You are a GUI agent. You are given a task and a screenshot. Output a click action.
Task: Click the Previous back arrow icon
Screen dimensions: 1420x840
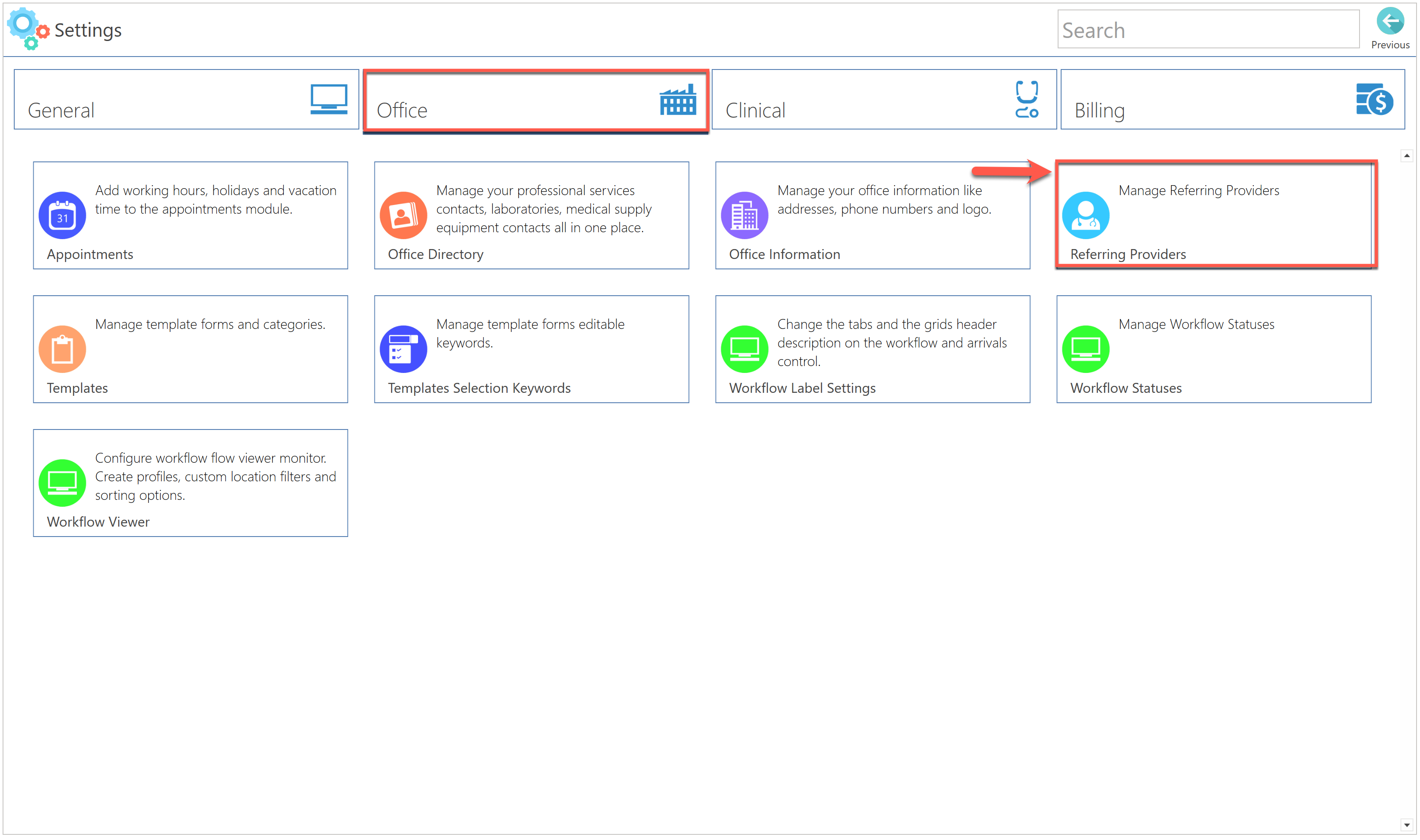[1389, 22]
